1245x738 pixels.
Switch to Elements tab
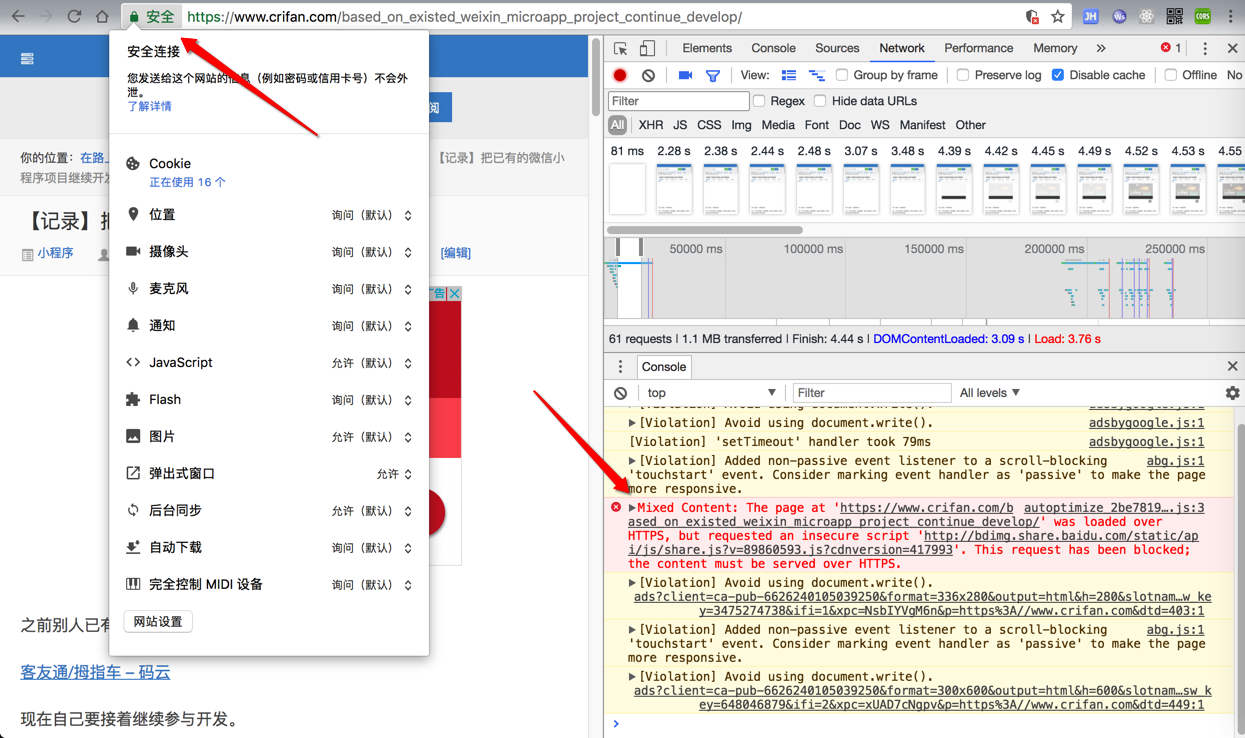click(706, 48)
